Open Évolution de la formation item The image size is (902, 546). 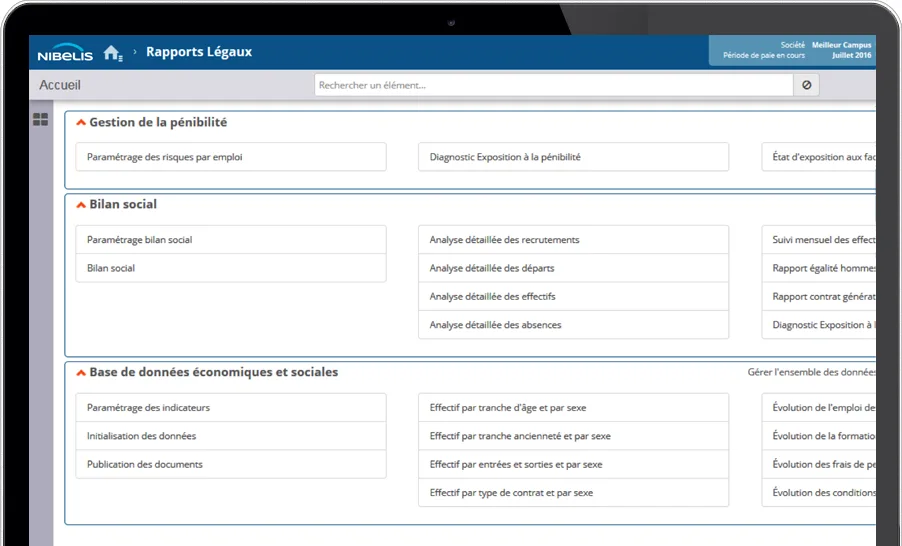click(x=819, y=436)
